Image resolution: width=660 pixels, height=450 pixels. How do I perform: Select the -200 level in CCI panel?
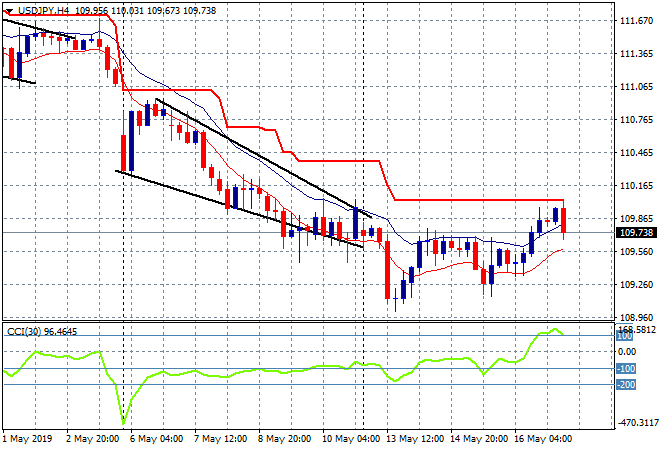pos(627,385)
